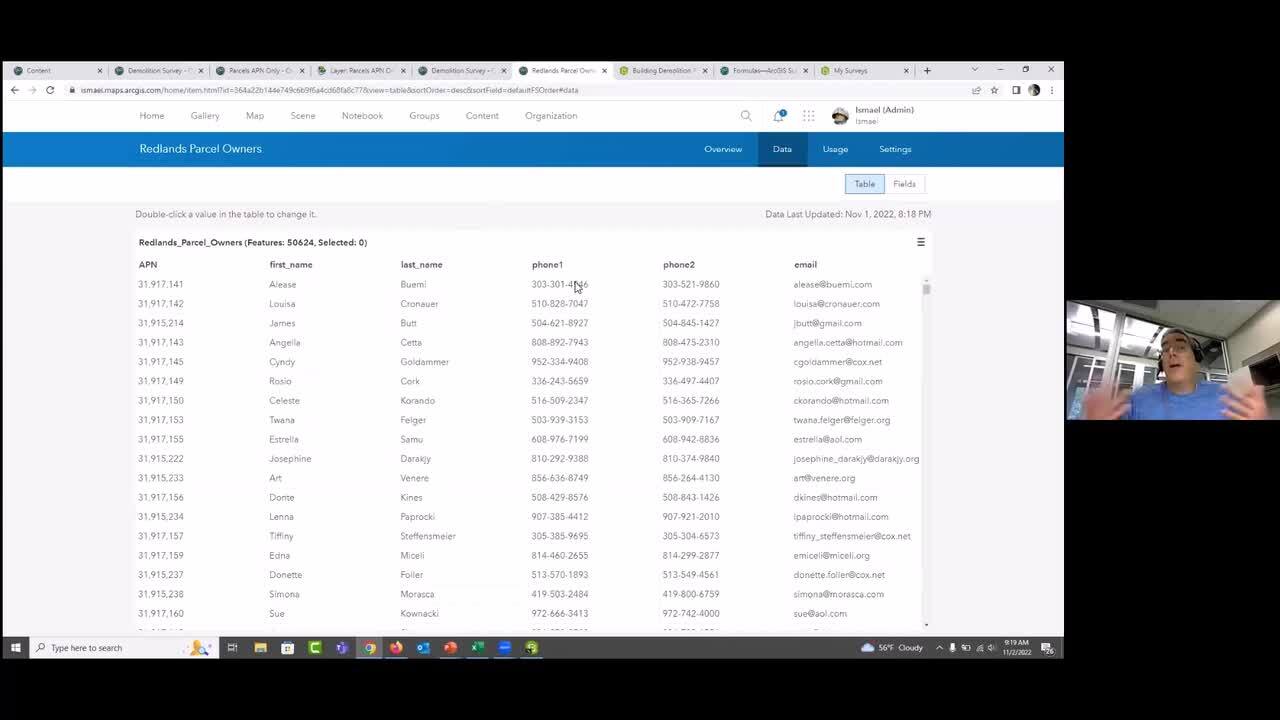Open a new browser tab
This screenshot has width=1280, height=720.
(x=927, y=70)
